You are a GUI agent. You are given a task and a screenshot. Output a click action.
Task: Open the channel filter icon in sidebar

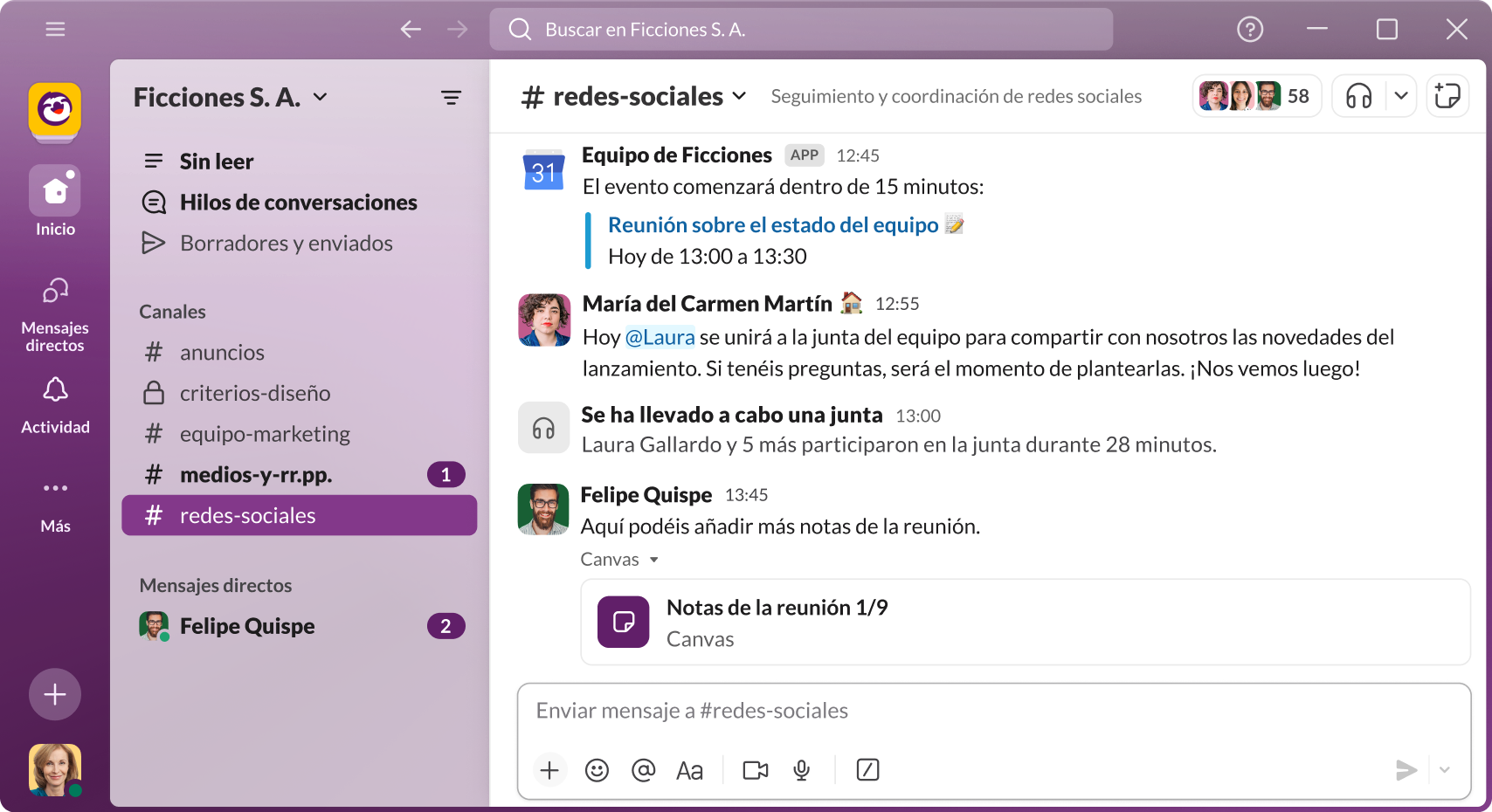pyautogui.click(x=452, y=97)
